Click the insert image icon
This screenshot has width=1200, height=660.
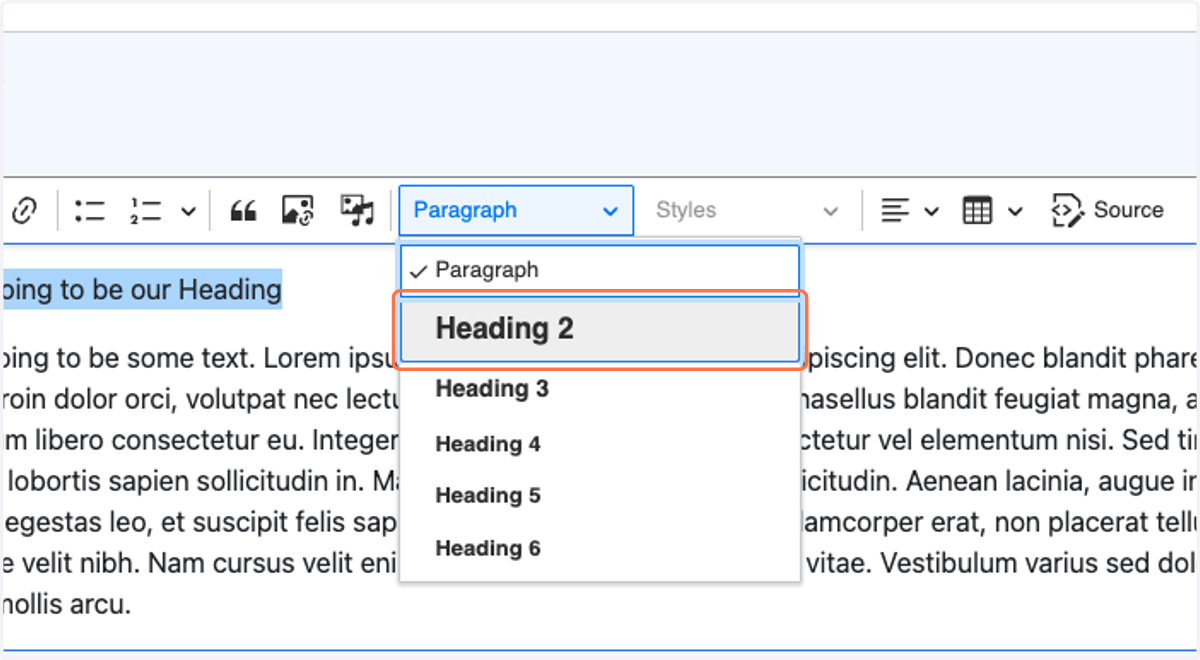coord(298,210)
